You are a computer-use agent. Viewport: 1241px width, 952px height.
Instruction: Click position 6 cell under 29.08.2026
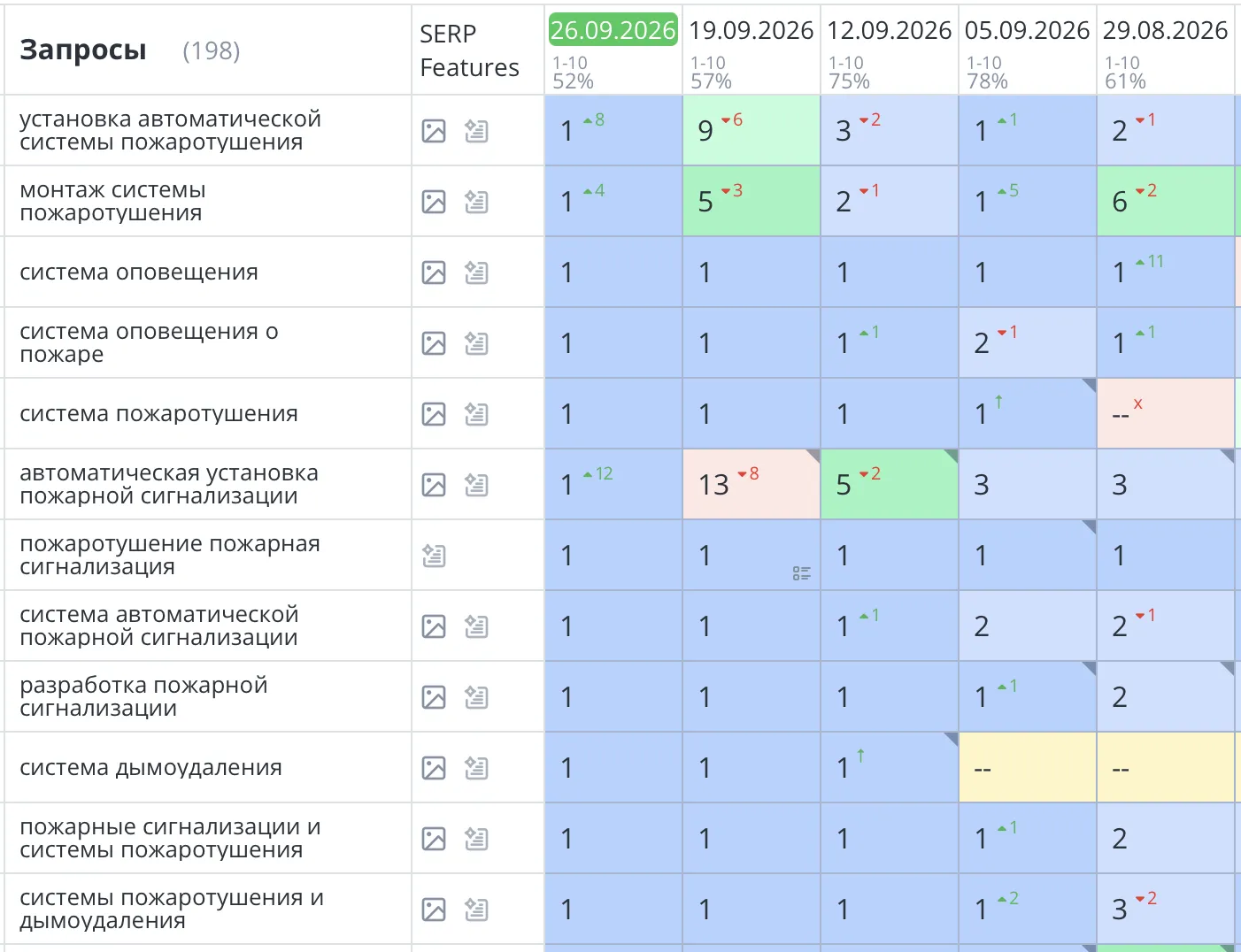(x=1166, y=201)
